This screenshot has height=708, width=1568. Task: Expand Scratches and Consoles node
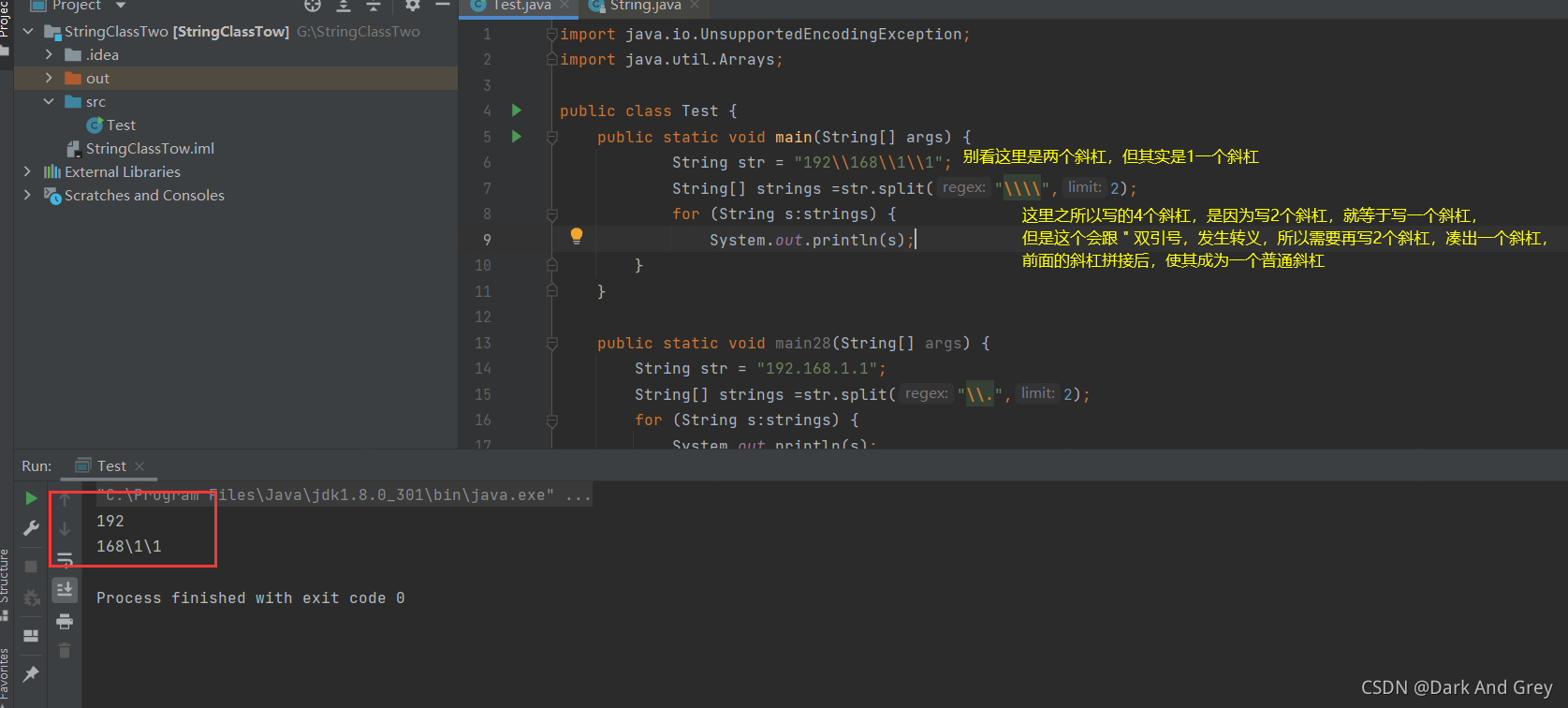point(27,196)
